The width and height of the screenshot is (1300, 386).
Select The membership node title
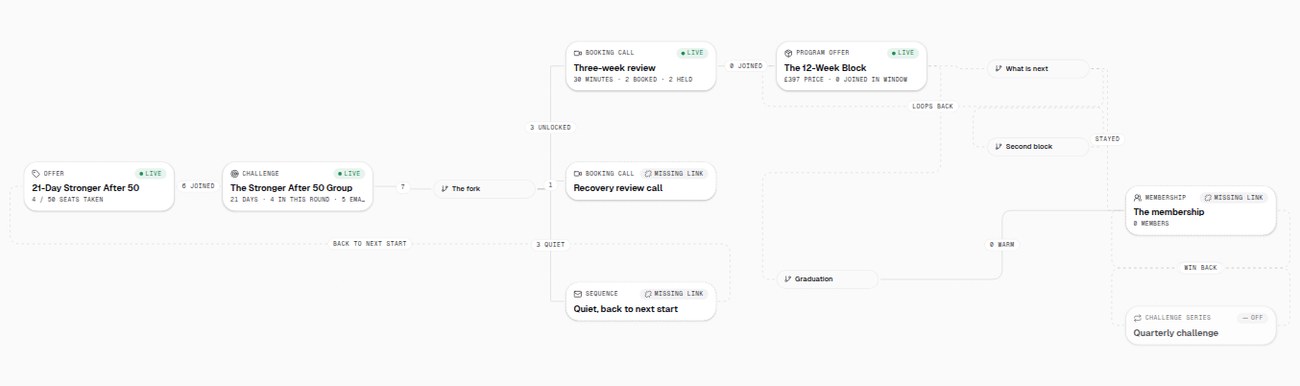1169,212
